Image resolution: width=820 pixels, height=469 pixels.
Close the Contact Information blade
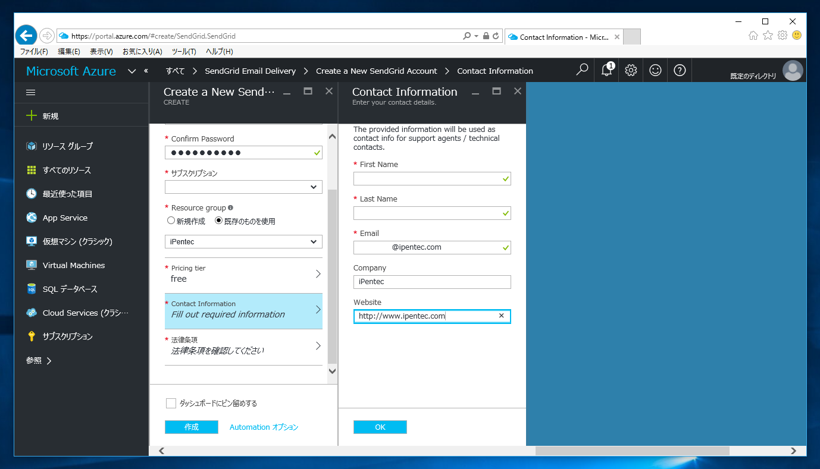pos(517,91)
